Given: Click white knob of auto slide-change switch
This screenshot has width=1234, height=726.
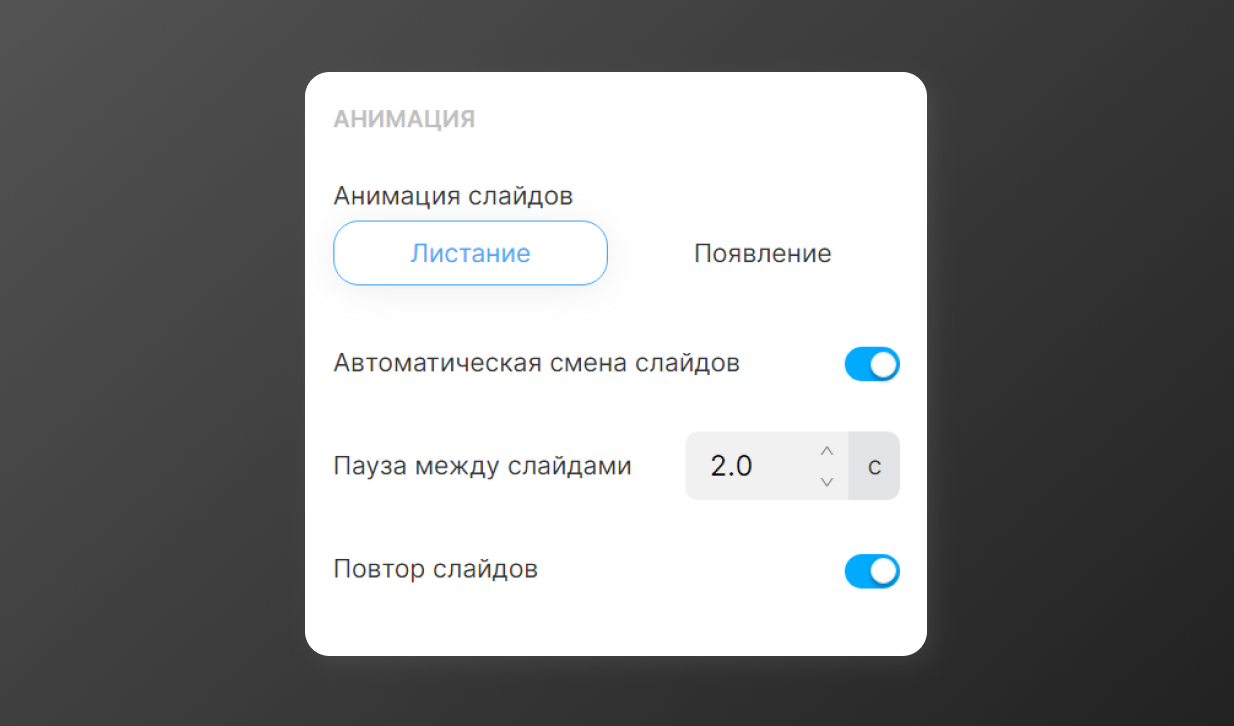Looking at the screenshot, I should tap(884, 364).
